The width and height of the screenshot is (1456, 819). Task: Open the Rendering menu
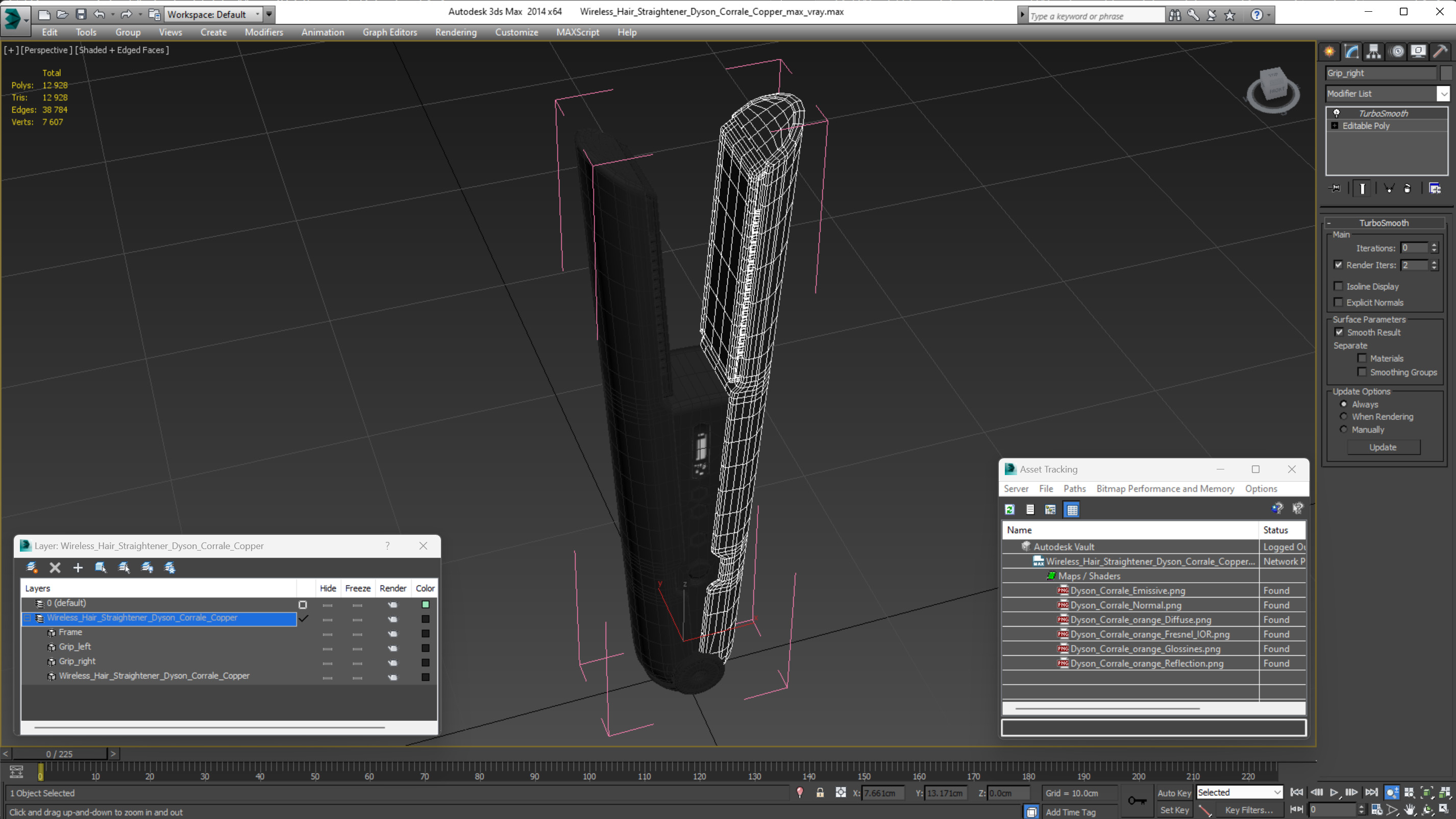tap(456, 32)
